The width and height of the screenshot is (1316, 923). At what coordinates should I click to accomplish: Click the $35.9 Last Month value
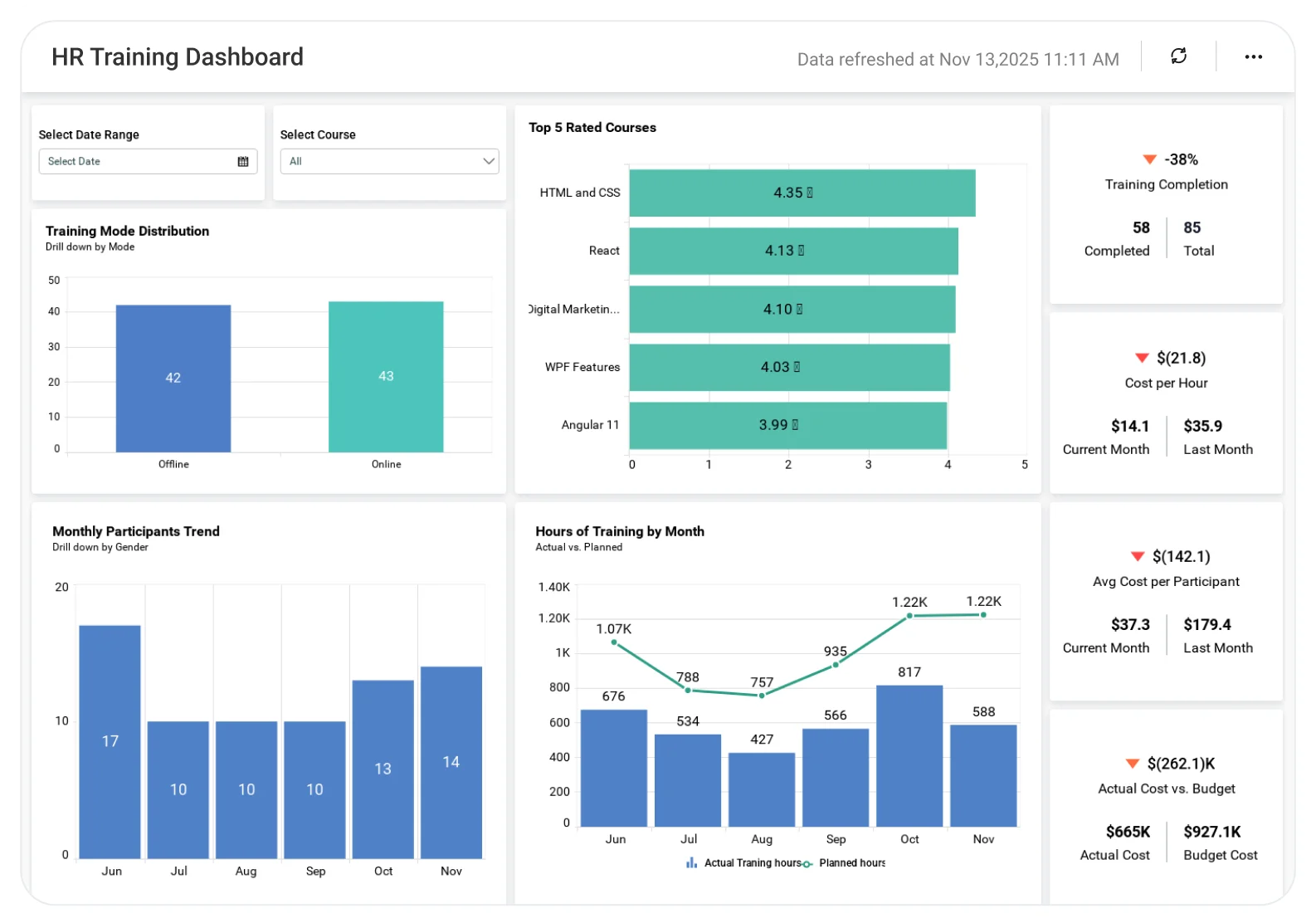(1202, 426)
